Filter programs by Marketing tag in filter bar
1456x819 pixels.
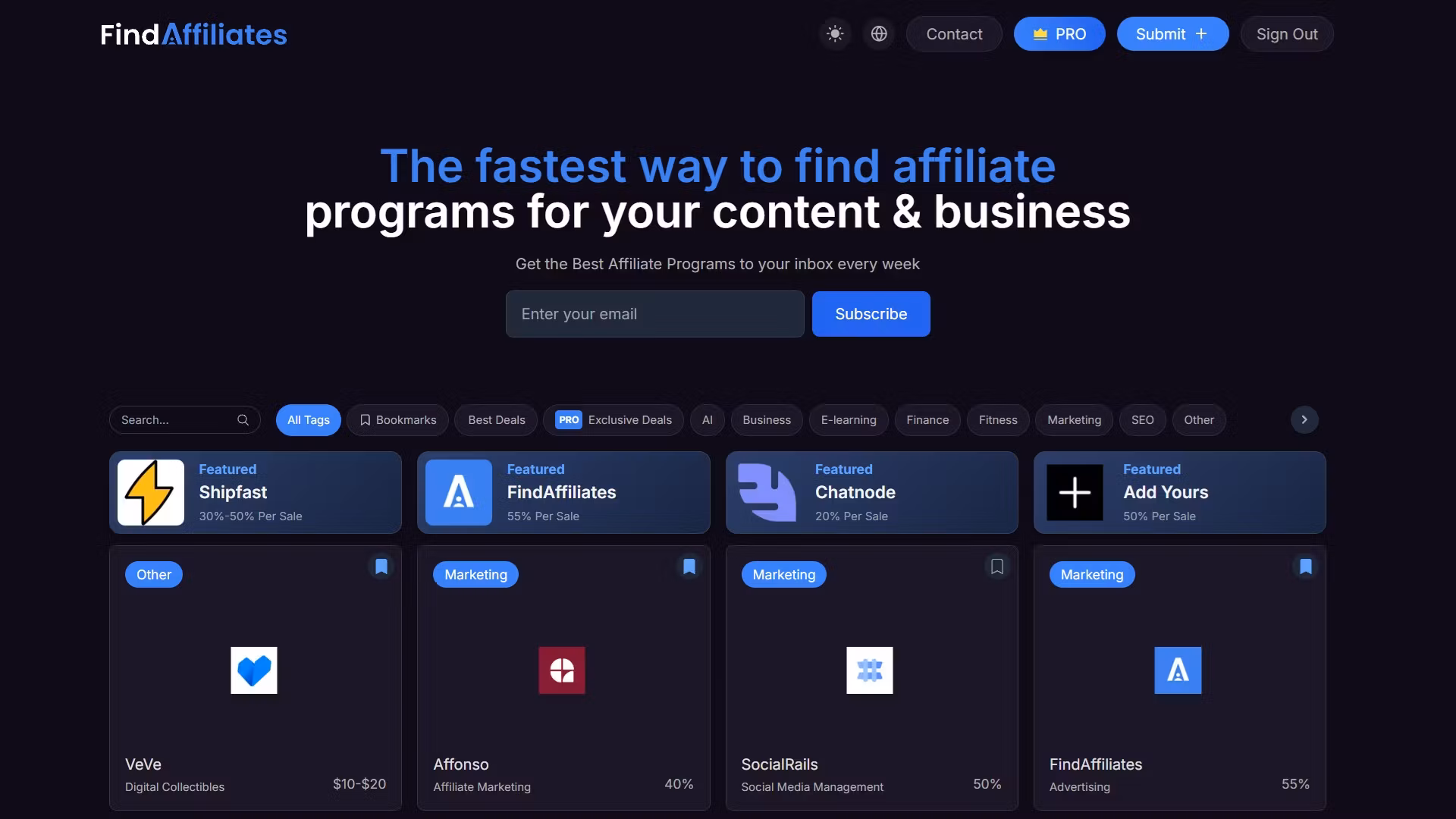pos(1074,420)
